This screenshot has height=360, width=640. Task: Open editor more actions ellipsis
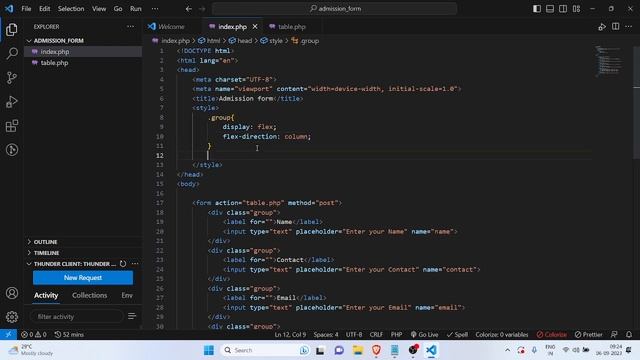pyautogui.click(x=628, y=27)
